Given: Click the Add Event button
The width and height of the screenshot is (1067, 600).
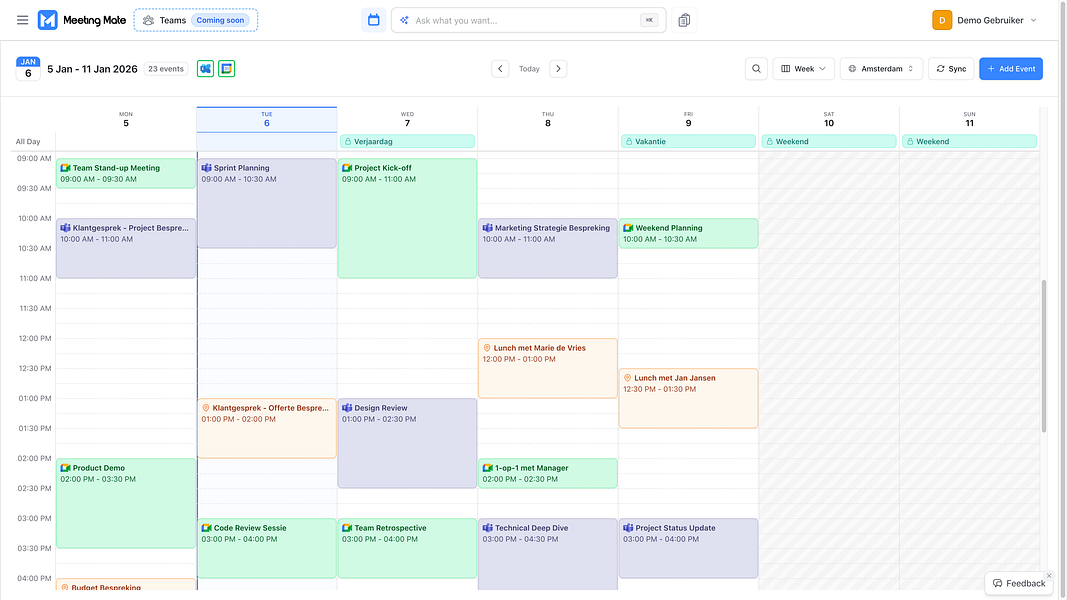Looking at the screenshot, I should pos(1011,69).
